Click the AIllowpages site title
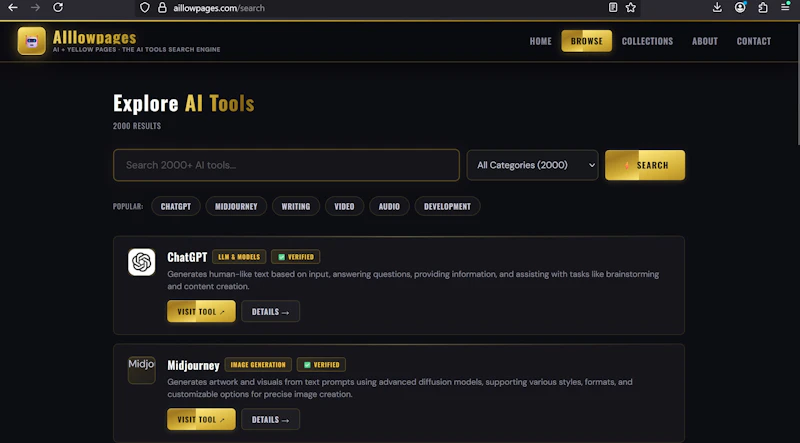Viewport: 800px width, 443px height. tap(94, 37)
